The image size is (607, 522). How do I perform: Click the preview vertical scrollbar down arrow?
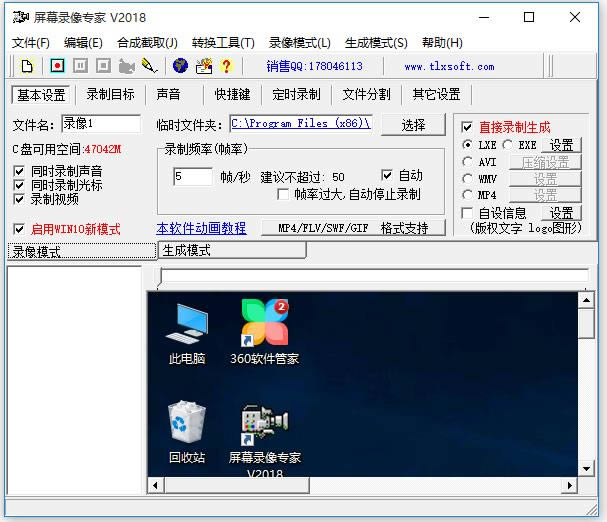pos(586,469)
